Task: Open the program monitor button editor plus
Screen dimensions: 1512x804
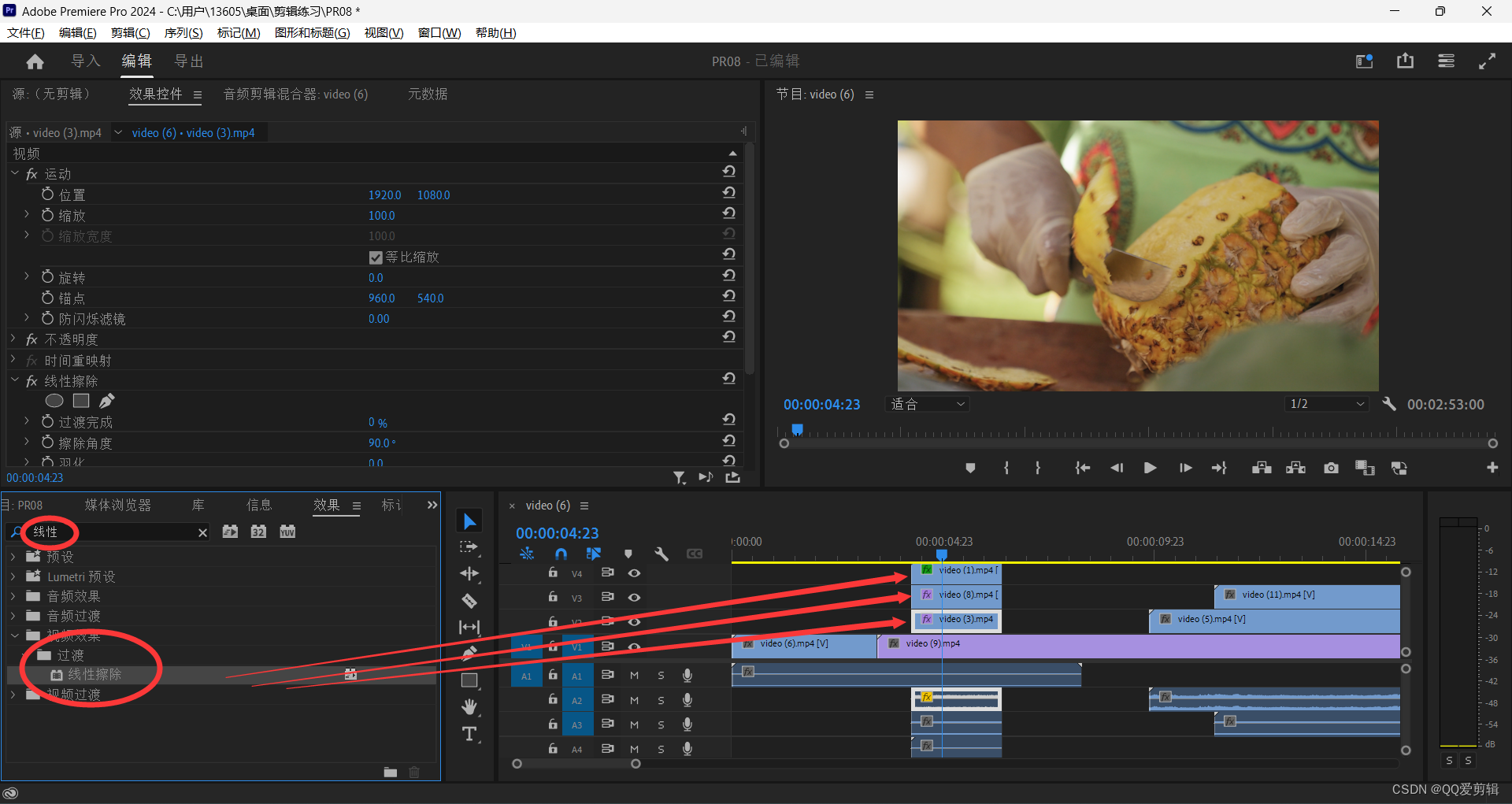Action: [x=1492, y=468]
